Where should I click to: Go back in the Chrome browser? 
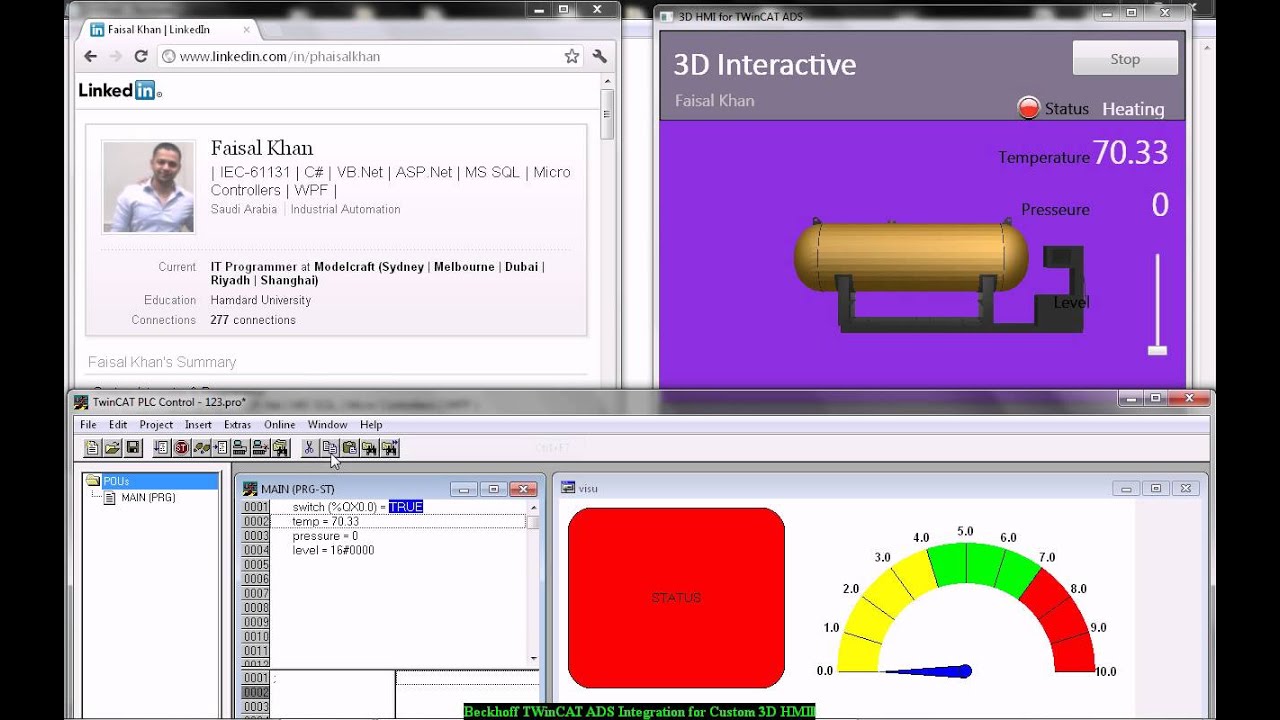(x=91, y=57)
